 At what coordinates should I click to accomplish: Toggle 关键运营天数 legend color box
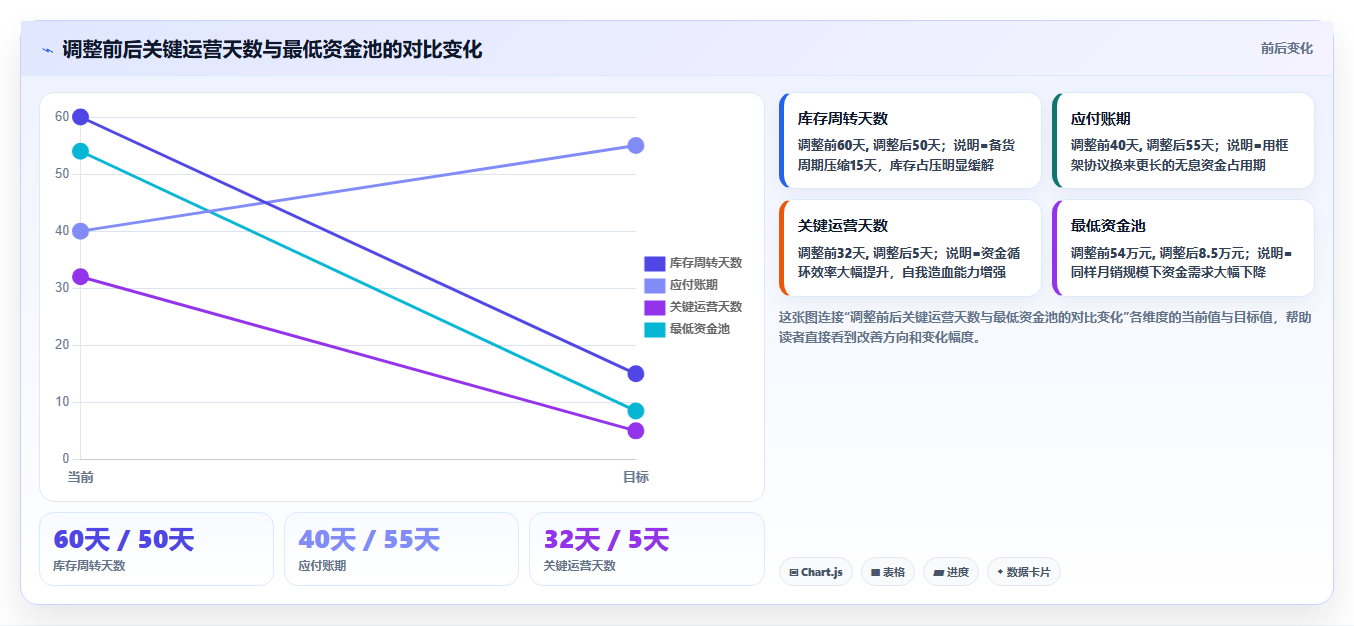click(x=654, y=307)
